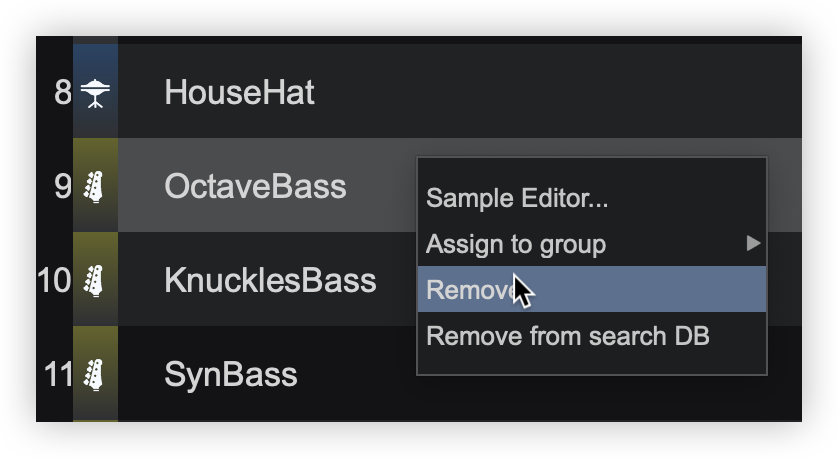Select the SynBass track name
This screenshot has height=458, width=838.
click(x=231, y=374)
